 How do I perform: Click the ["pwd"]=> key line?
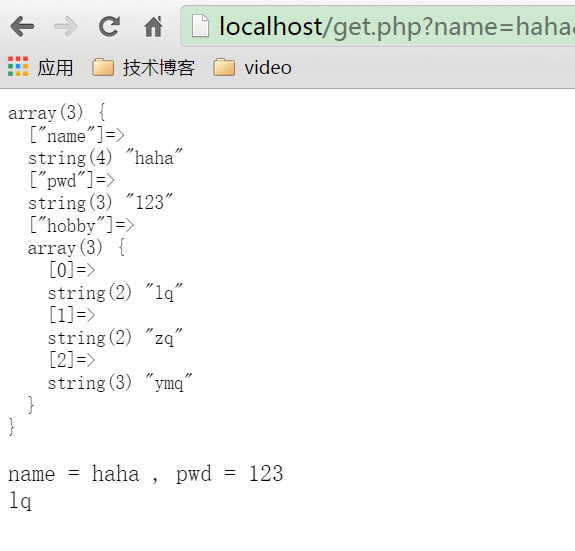point(72,180)
